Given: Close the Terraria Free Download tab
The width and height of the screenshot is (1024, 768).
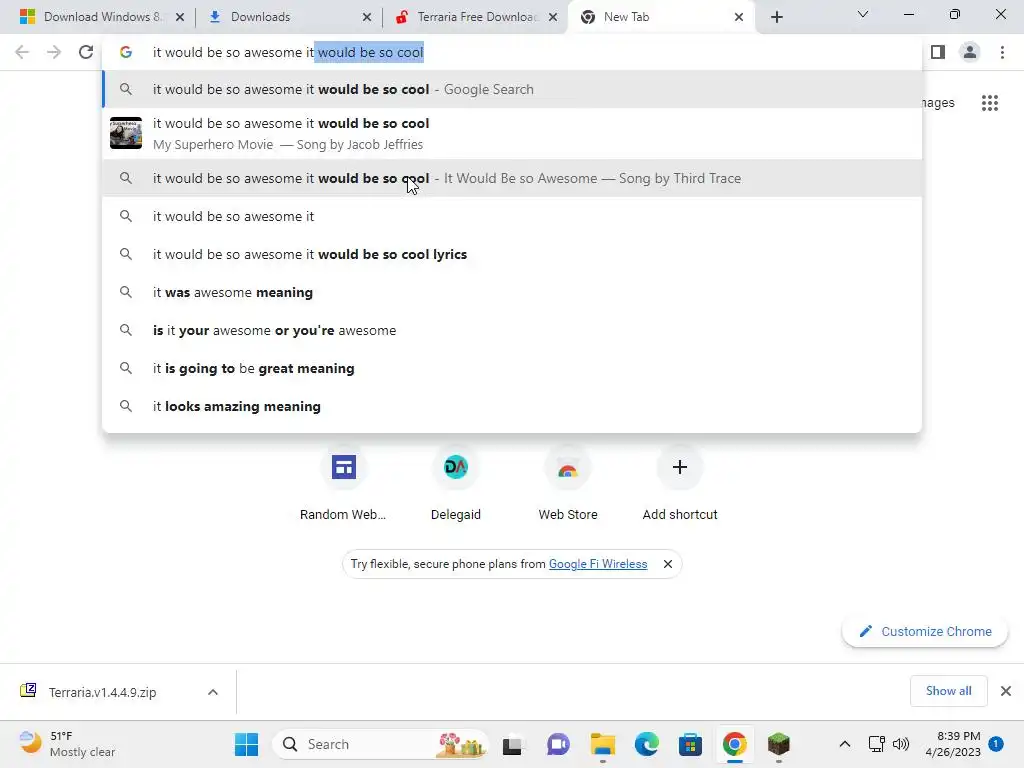Looking at the screenshot, I should 553,17.
